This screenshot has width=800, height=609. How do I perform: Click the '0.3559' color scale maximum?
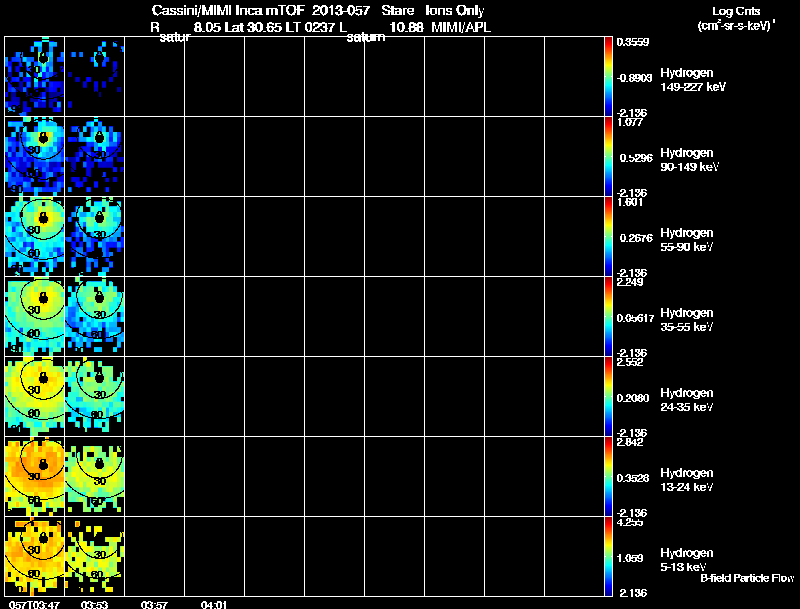[633, 42]
